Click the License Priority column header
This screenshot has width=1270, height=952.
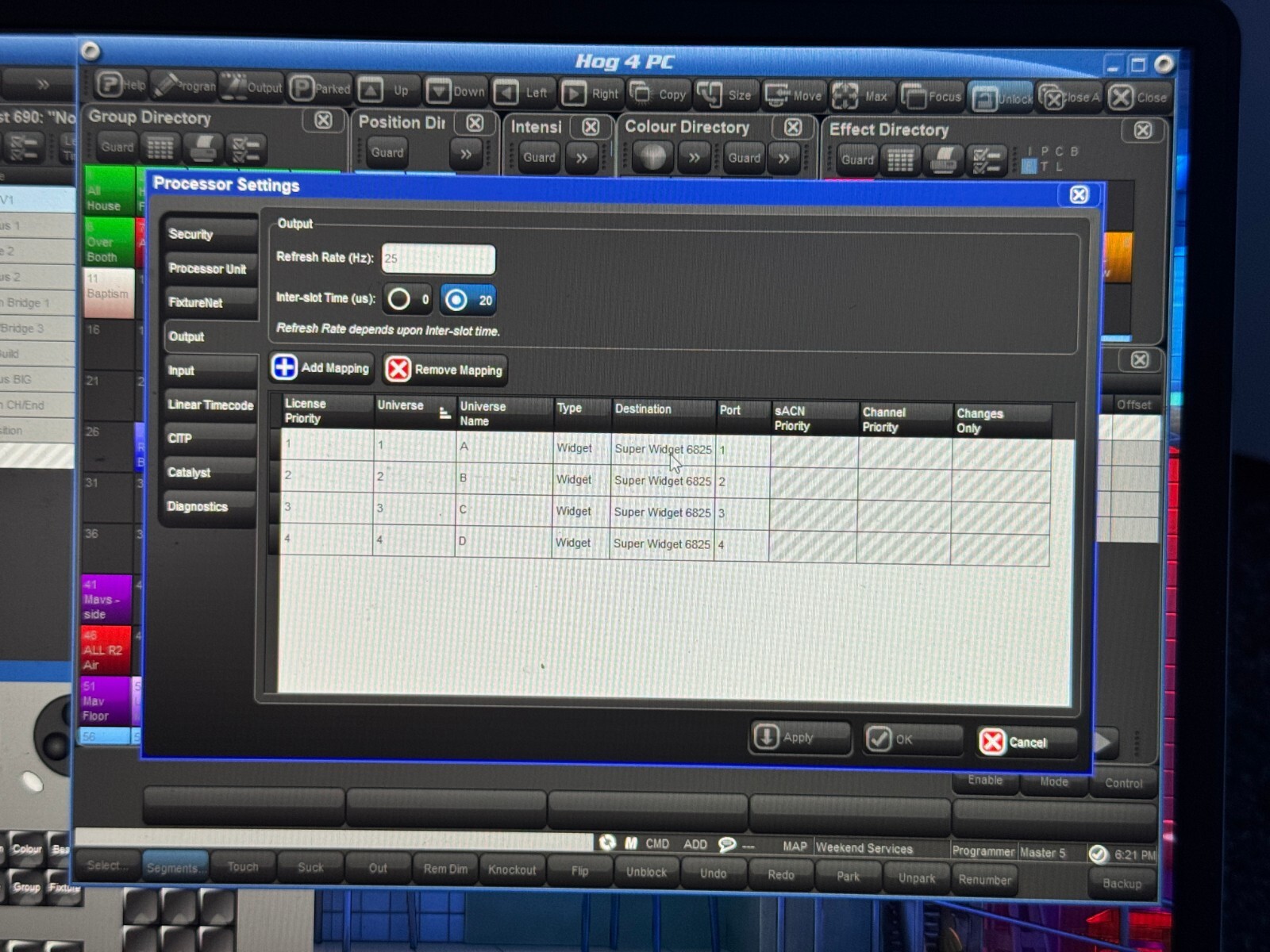click(x=327, y=410)
